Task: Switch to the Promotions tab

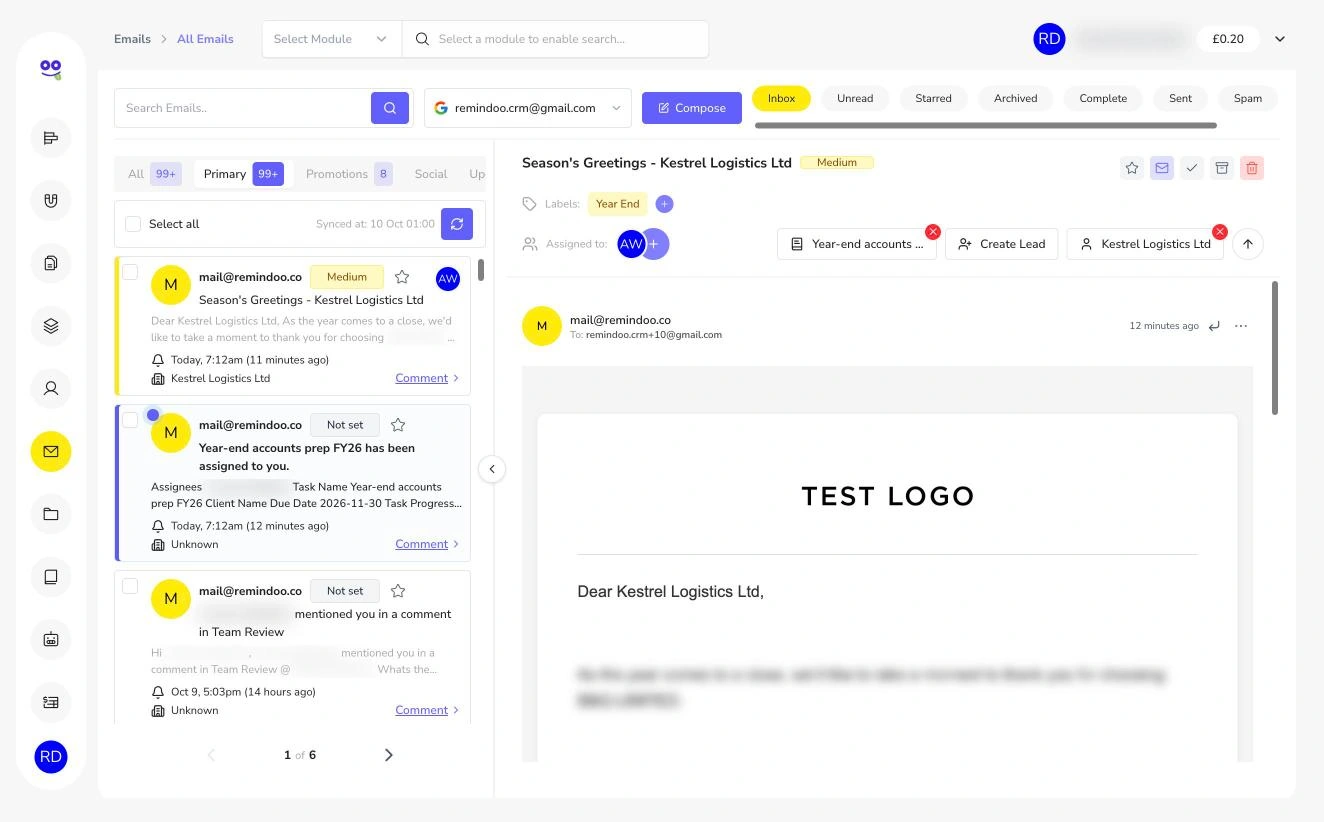Action: pos(348,174)
